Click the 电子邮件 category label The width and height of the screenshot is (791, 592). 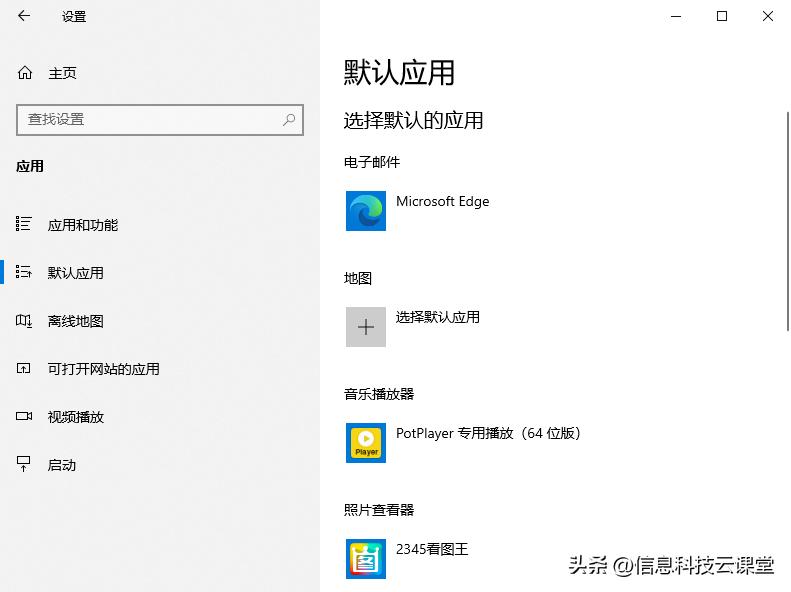click(x=372, y=162)
